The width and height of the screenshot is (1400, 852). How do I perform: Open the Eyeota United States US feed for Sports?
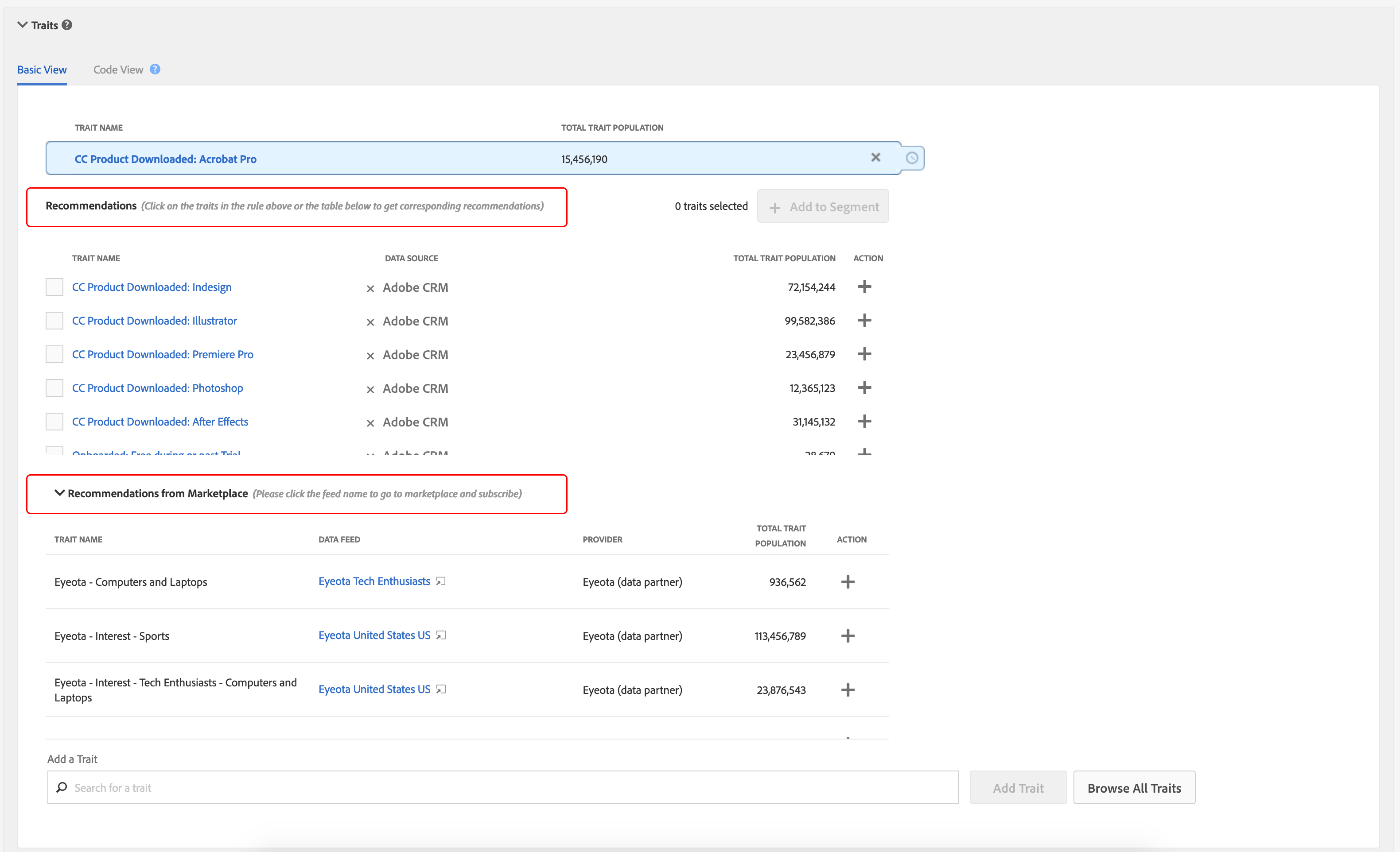[374, 635]
